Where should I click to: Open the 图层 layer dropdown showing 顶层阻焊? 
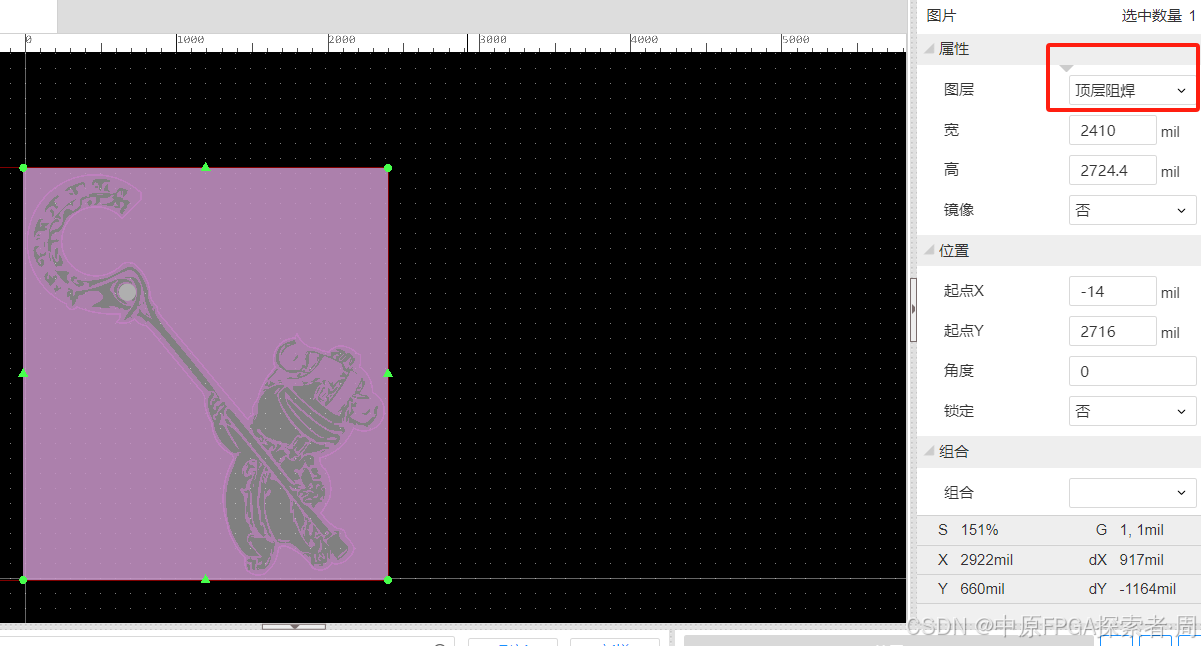click(x=1132, y=90)
